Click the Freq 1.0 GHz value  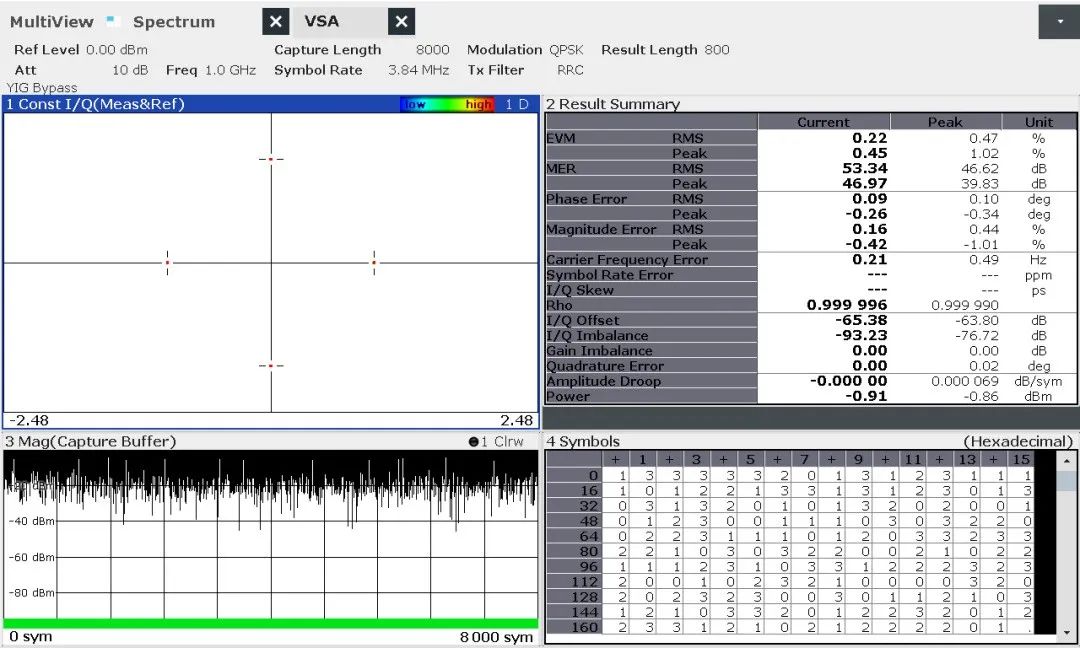(x=230, y=70)
